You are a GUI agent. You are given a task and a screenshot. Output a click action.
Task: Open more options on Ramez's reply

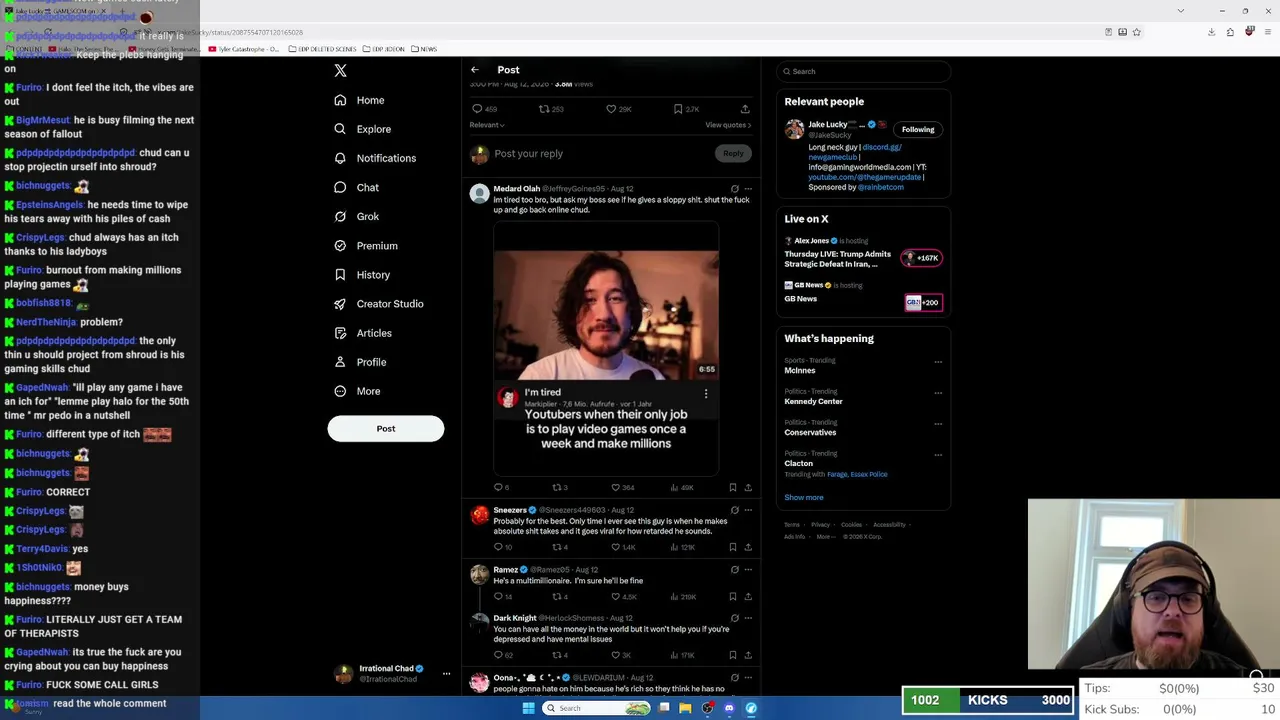point(748,570)
